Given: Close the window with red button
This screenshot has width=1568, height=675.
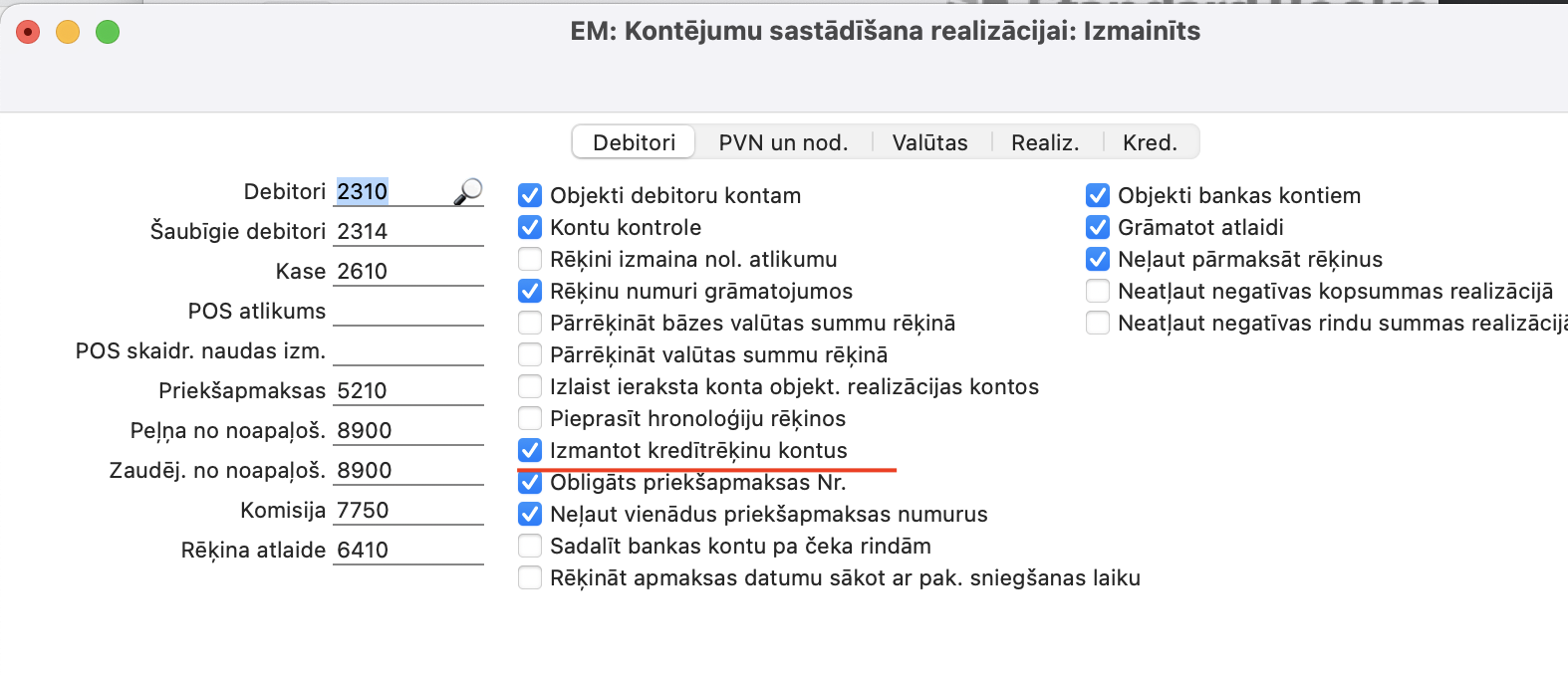Looking at the screenshot, I should pos(28,32).
